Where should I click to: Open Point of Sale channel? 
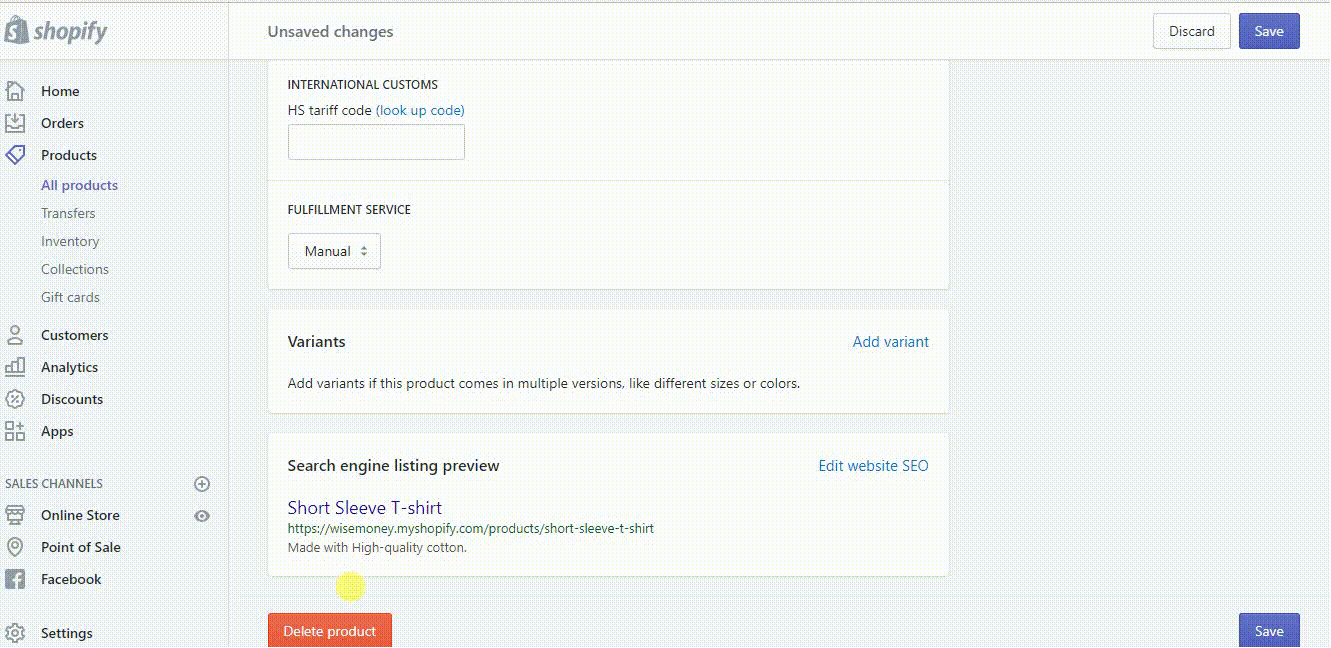[81, 547]
